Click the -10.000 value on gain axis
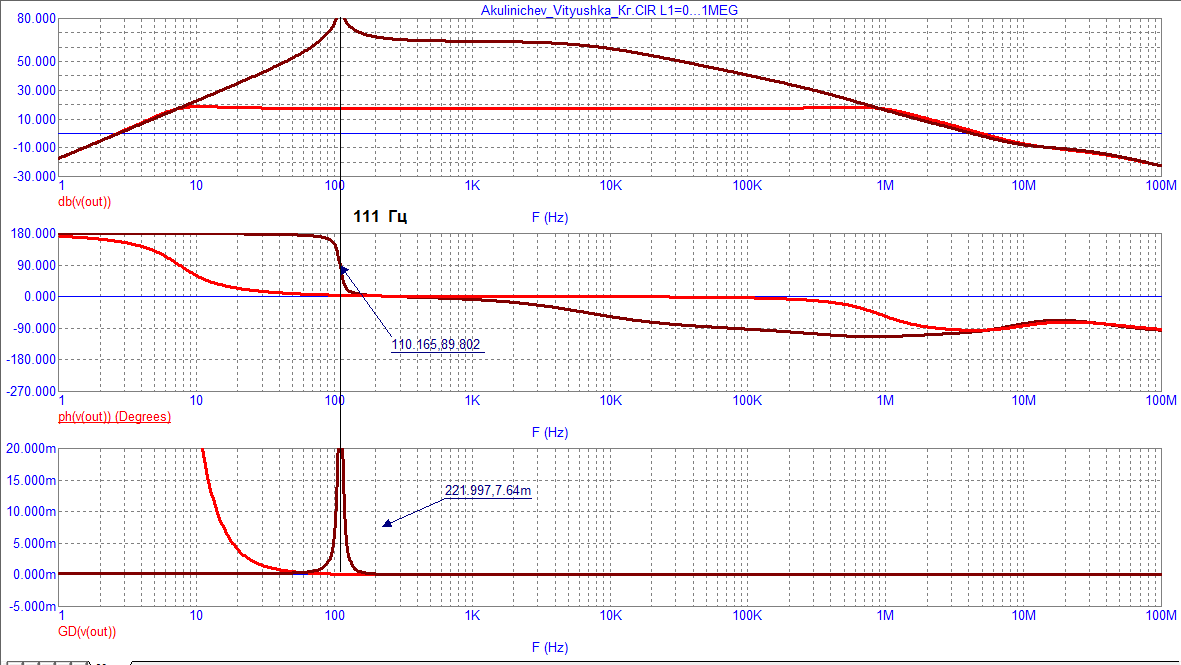Image resolution: width=1181 pixels, height=665 pixels. coord(35,148)
